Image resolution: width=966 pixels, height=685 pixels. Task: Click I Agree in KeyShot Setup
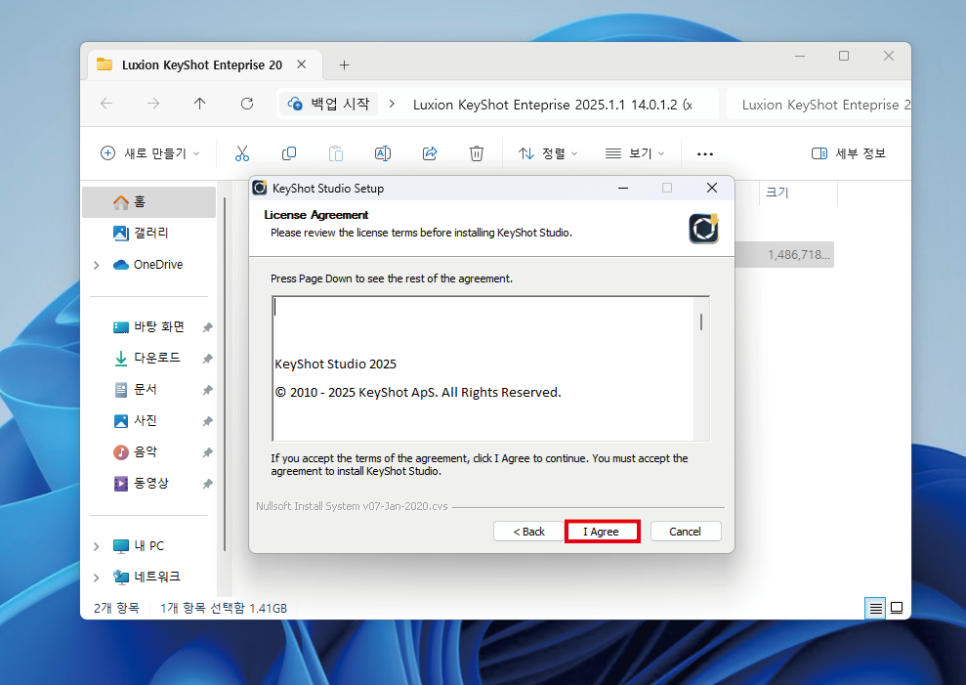pyautogui.click(x=602, y=531)
